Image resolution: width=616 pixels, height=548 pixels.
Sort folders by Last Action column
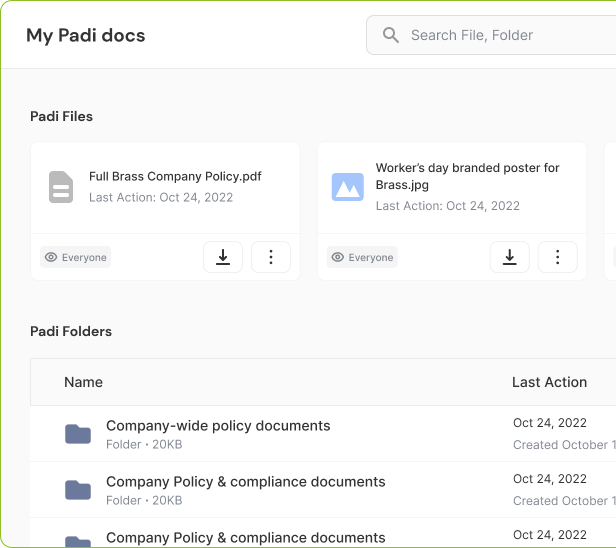[549, 382]
